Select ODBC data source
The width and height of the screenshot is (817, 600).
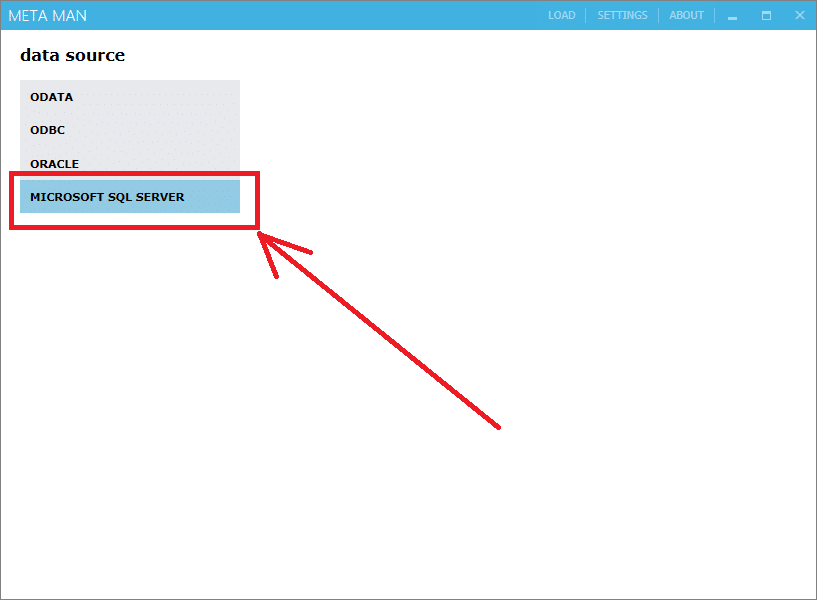130,130
